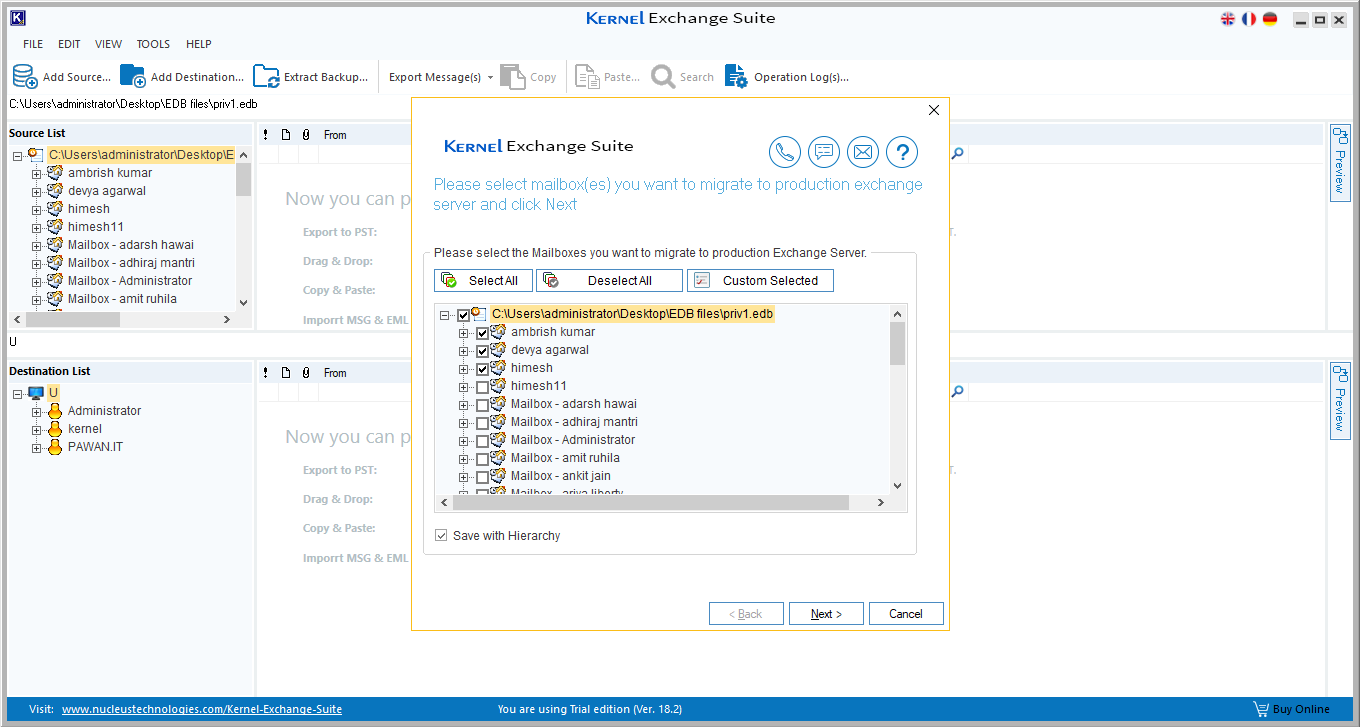Image resolution: width=1360 pixels, height=727 pixels.
Task: Check the Mailbox - adarsh hawai checkbox
Action: [x=483, y=405]
